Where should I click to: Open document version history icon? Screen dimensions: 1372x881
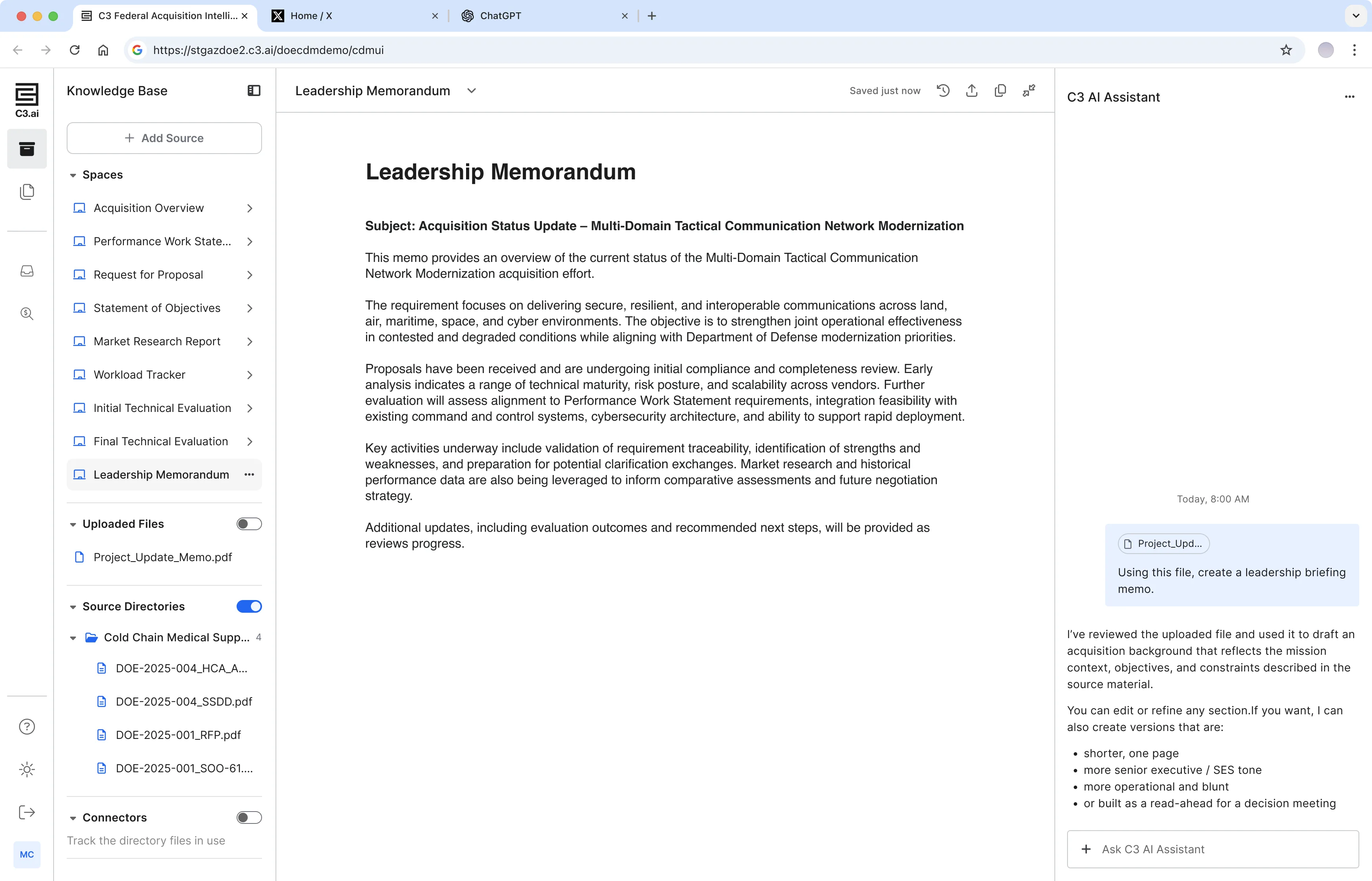point(943,90)
